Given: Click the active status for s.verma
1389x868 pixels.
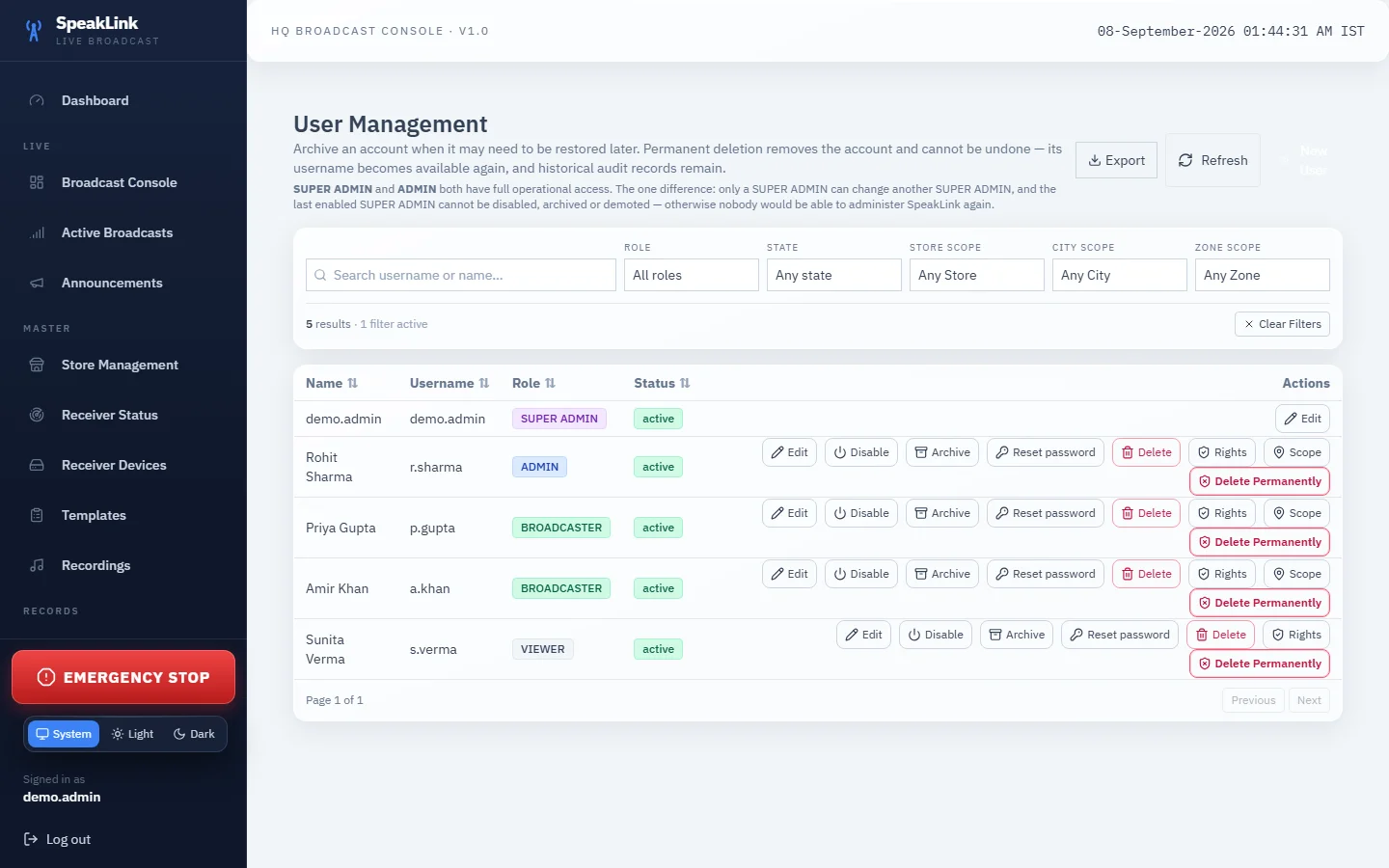Looking at the screenshot, I should (x=658, y=649).
